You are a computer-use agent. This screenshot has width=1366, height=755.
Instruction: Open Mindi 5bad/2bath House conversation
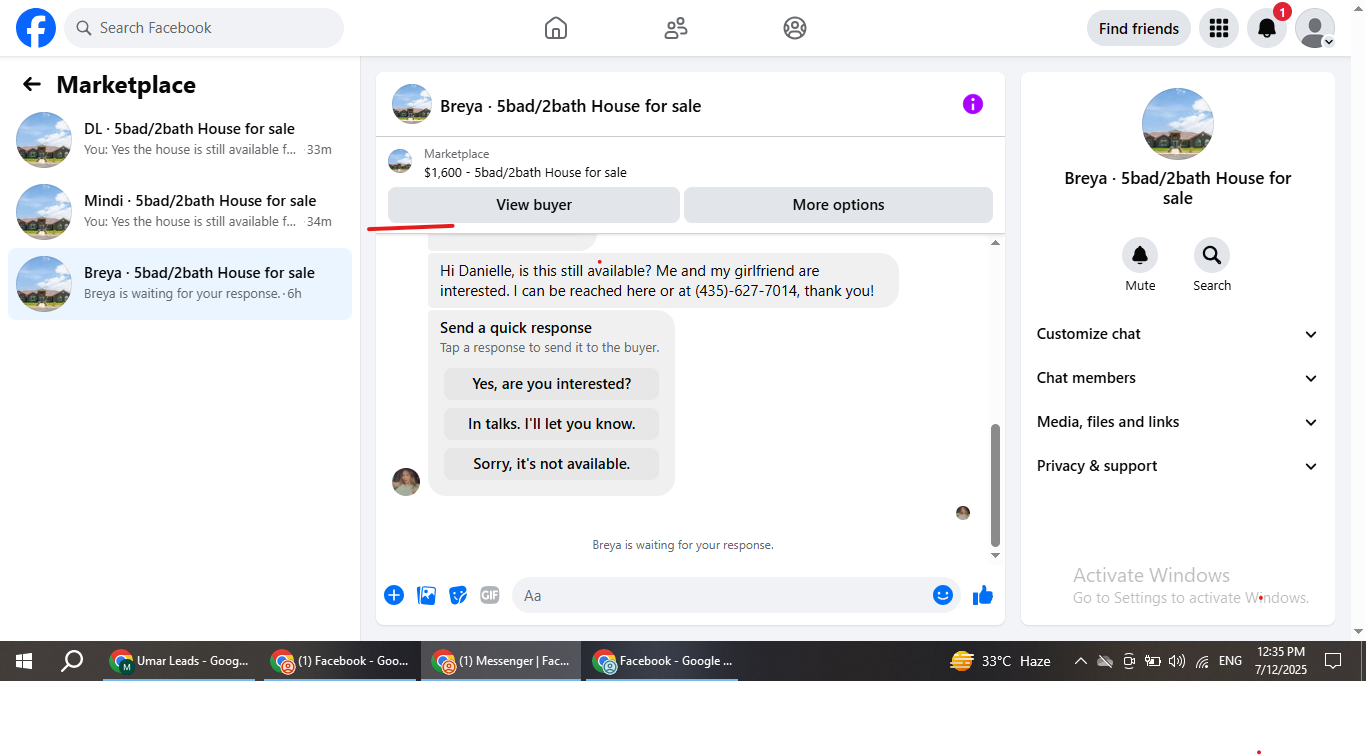click(x=180, y=212)
